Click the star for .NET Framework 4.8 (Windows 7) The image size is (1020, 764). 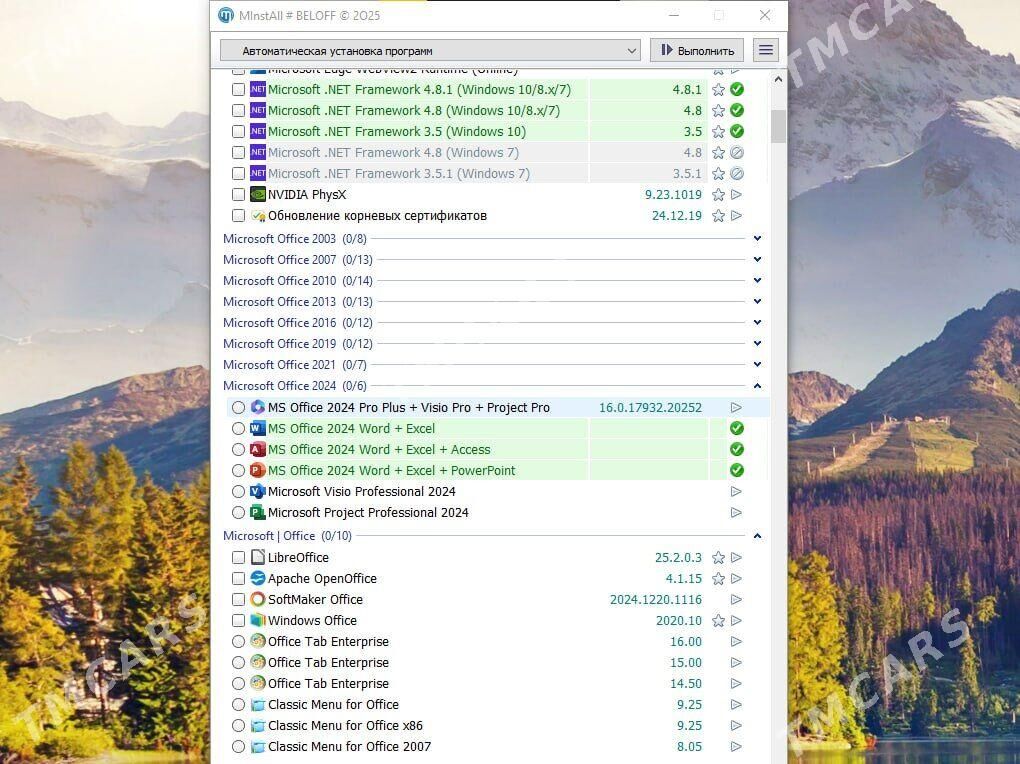tap(718, 153)
